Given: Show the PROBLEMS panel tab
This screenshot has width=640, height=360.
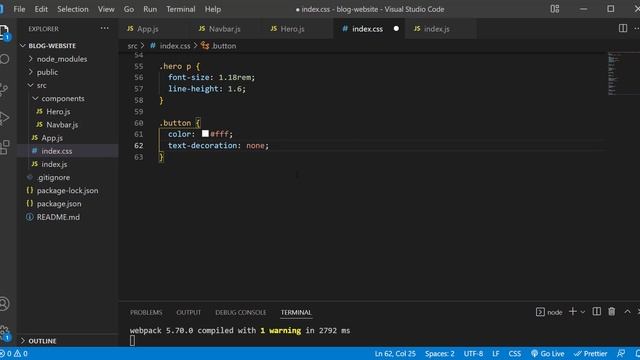Looking at the screenshot, I should (146, 312).
